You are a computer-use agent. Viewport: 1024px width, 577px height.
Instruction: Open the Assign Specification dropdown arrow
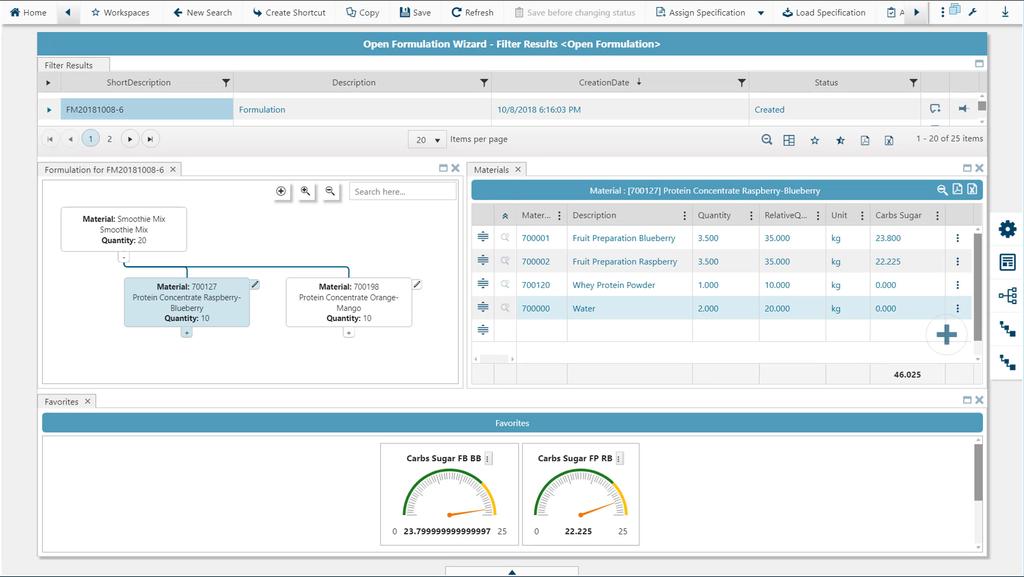coord(761,13)
